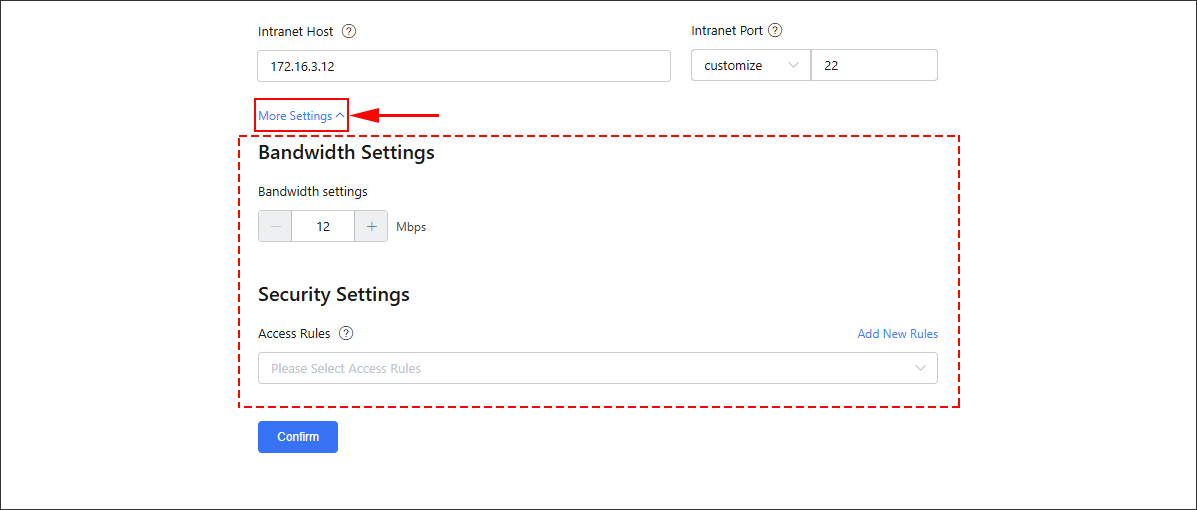
Task: Click the Intranet Host field with 172.16.3.12
Action: pyautogui.click(x=464, y=66)
